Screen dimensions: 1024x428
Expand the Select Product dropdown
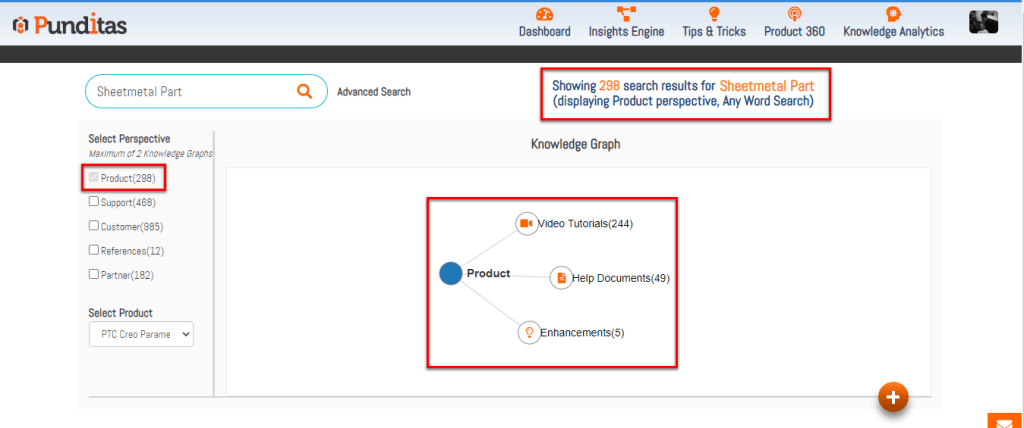[140, 334]
